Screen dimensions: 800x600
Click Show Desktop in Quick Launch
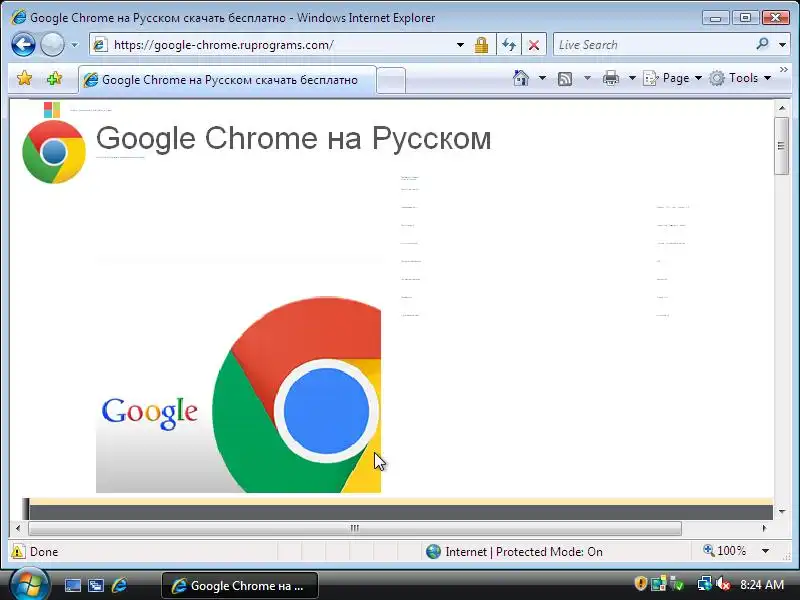click(72, 586)
